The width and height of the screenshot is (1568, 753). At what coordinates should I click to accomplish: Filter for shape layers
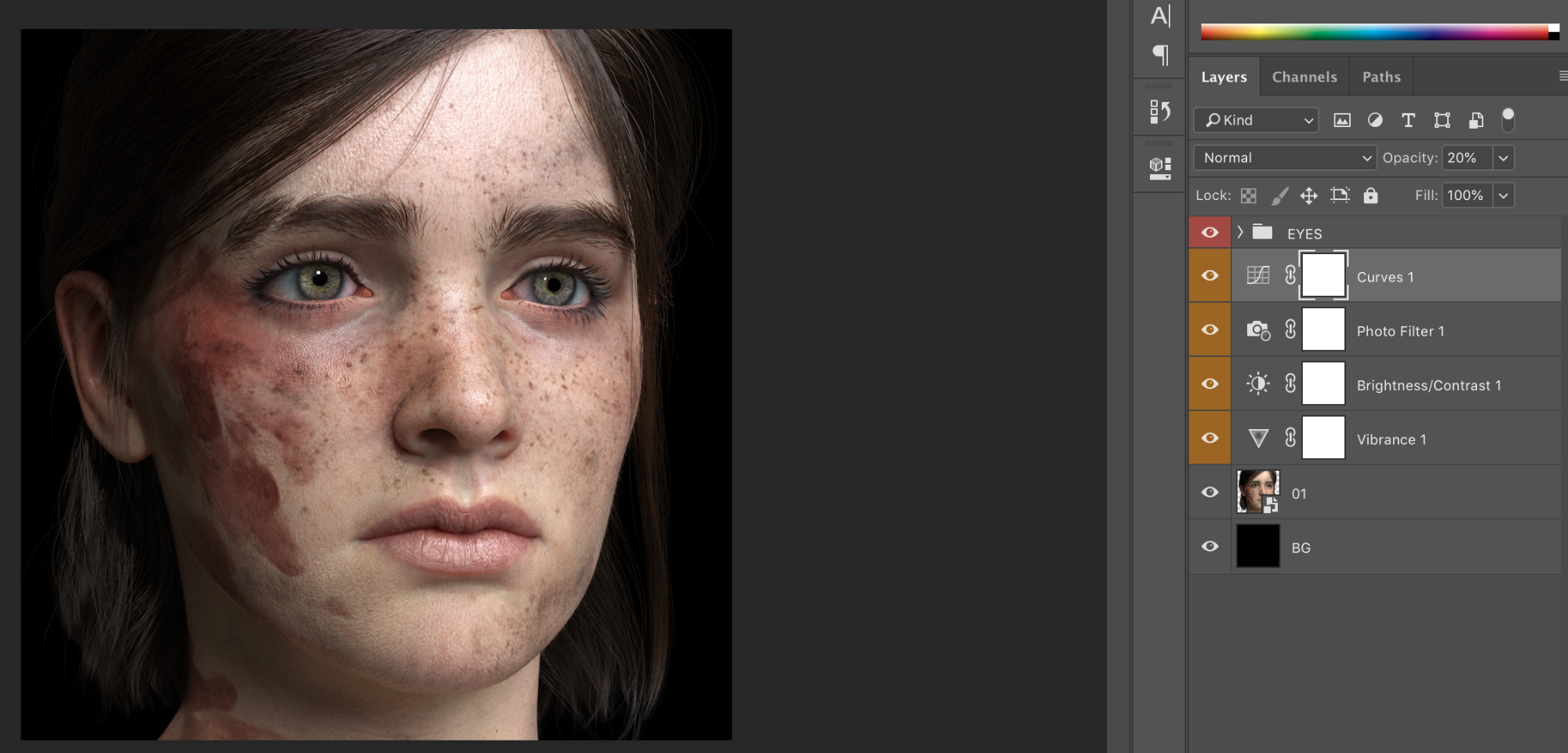click(1442, 120)
